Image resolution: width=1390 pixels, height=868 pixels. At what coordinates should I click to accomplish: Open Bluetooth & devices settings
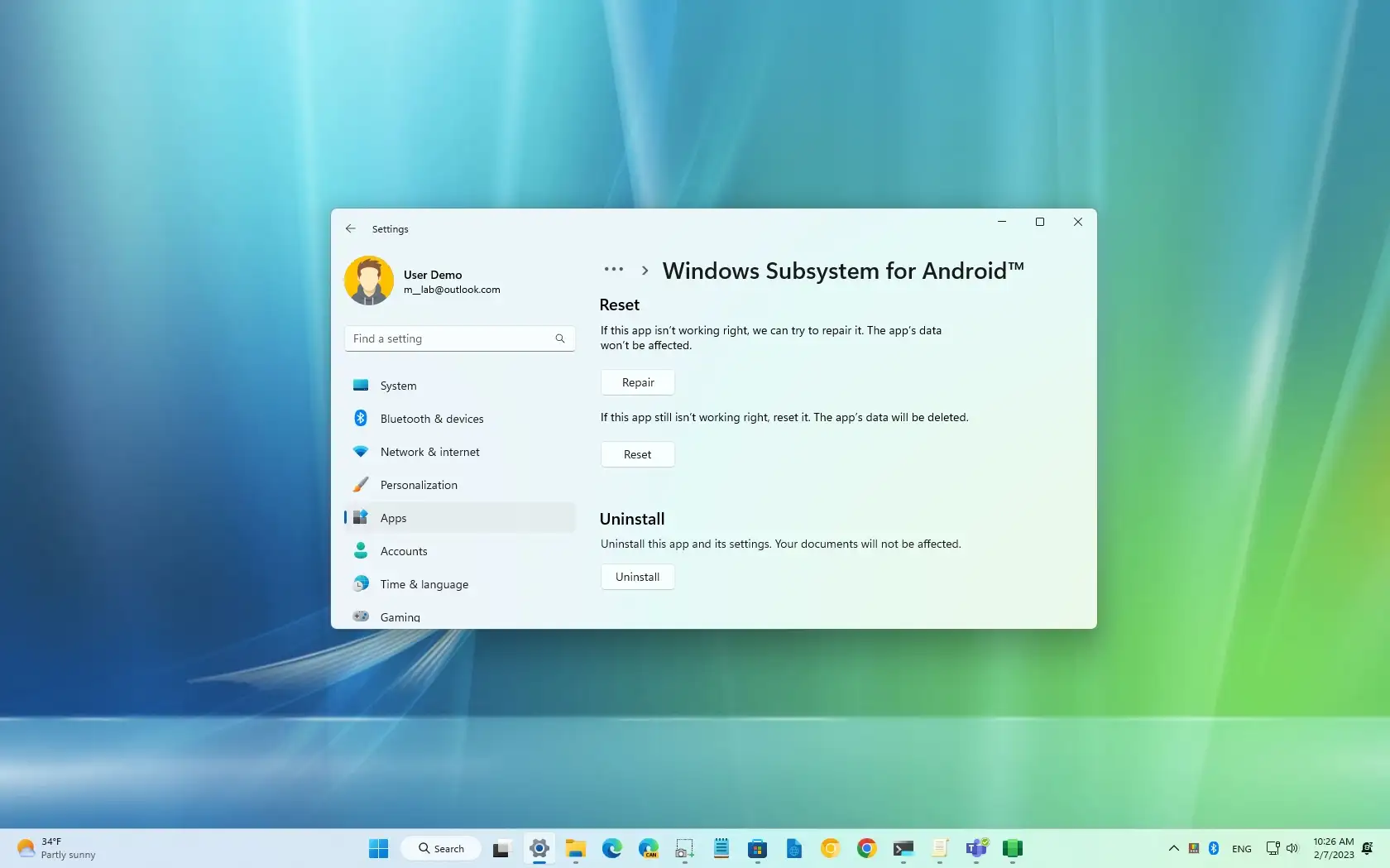coord(431,419)
